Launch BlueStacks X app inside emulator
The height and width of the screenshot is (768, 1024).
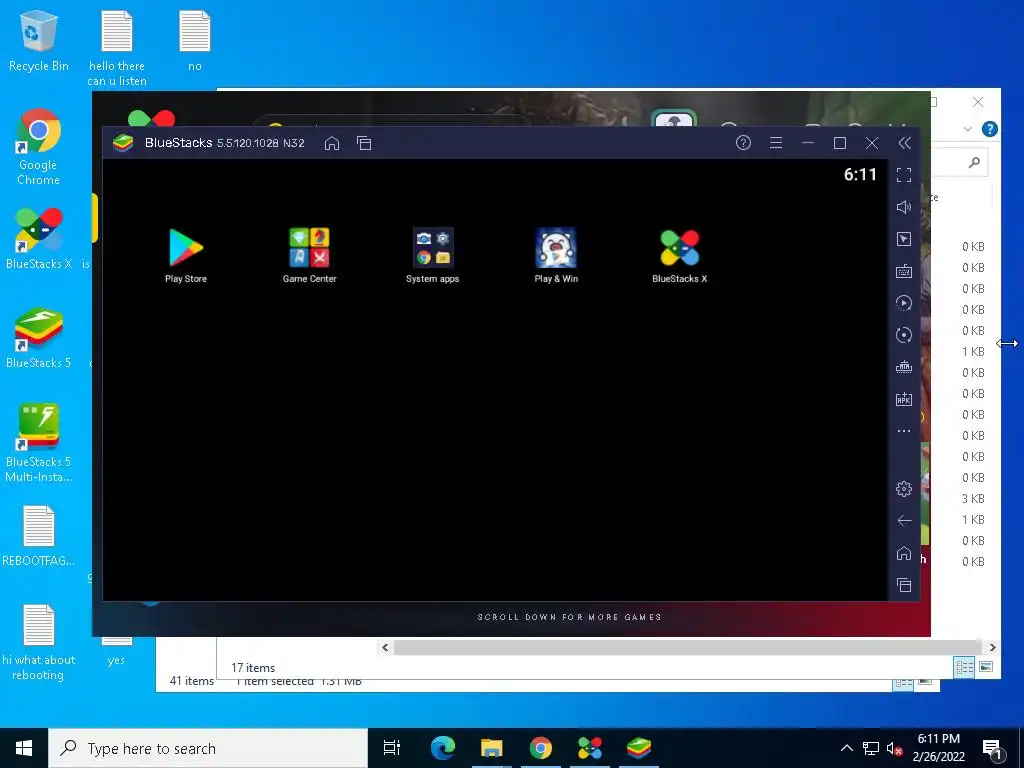(x=679, y=255)
